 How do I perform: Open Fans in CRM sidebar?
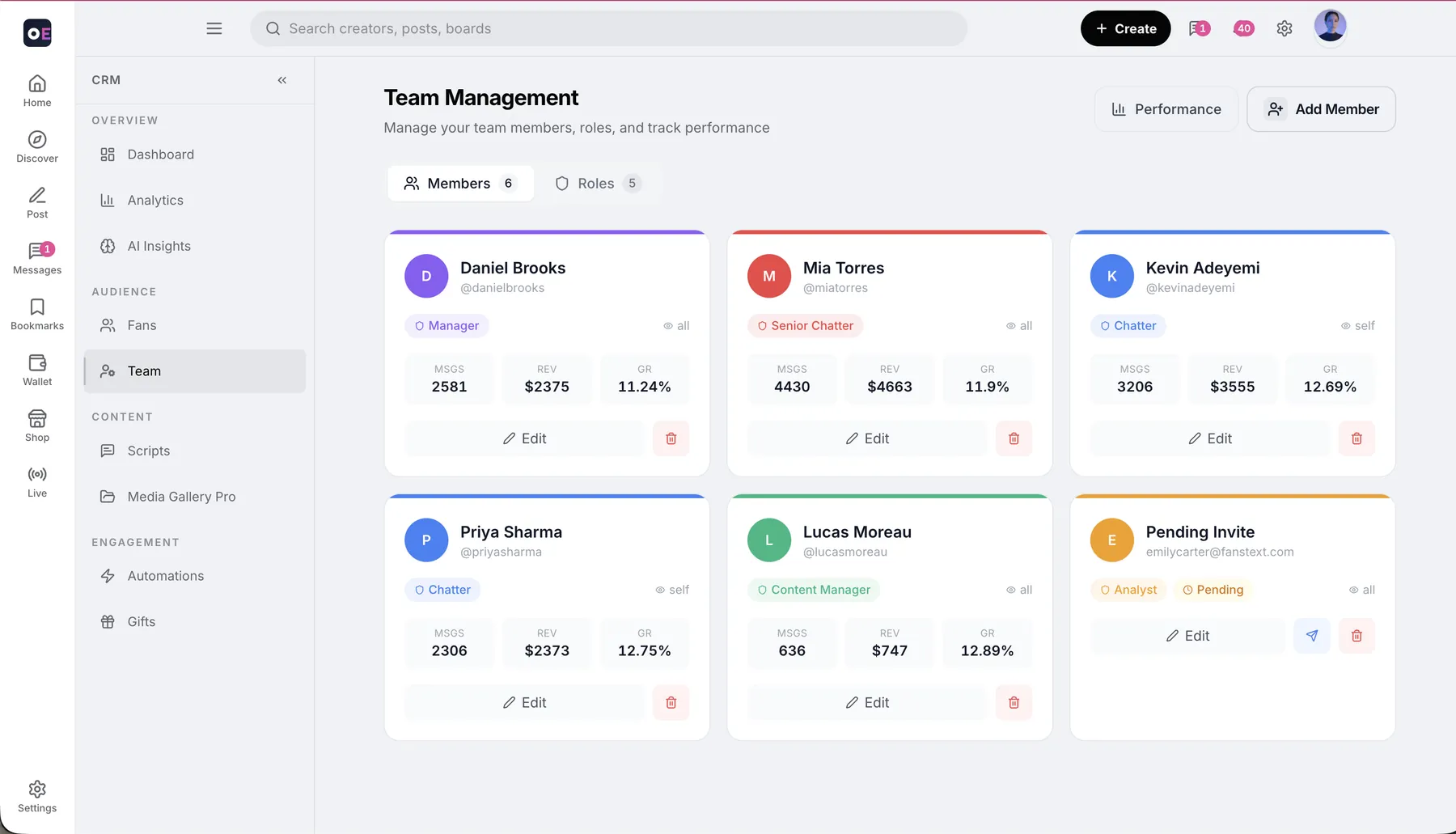tap(194, 325)
